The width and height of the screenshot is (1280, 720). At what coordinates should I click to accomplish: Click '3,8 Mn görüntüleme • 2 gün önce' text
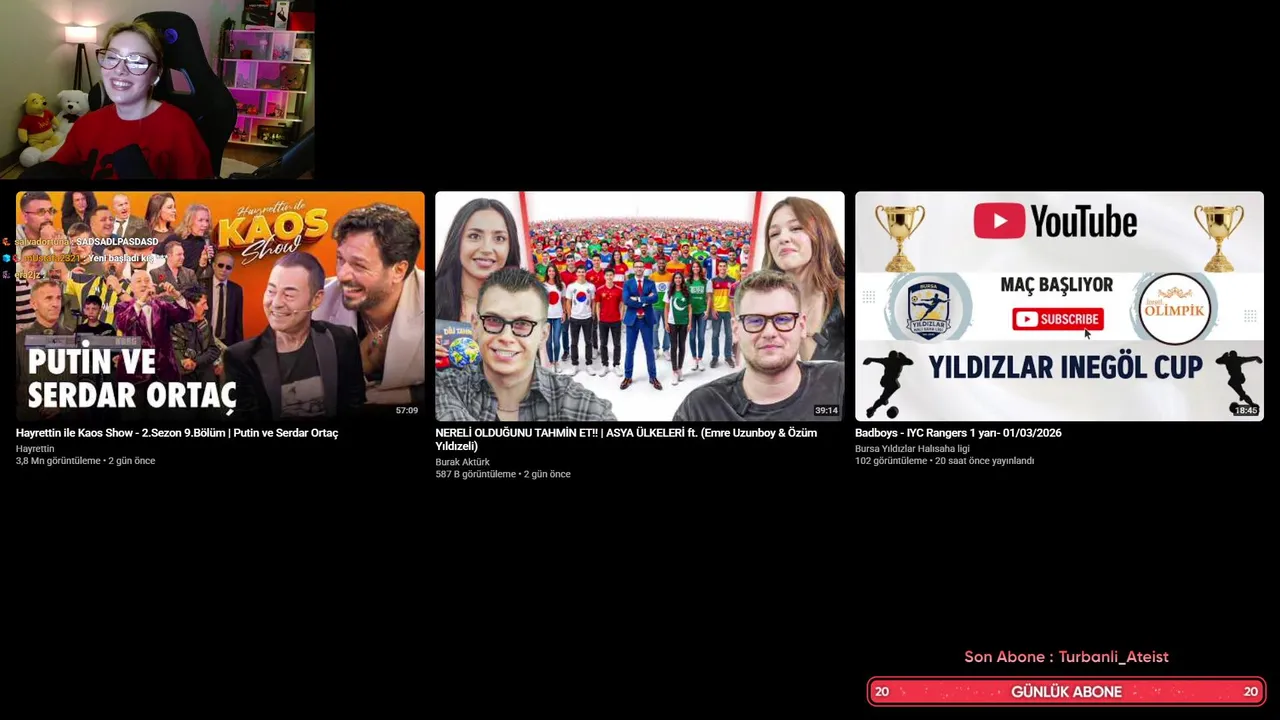85,461
